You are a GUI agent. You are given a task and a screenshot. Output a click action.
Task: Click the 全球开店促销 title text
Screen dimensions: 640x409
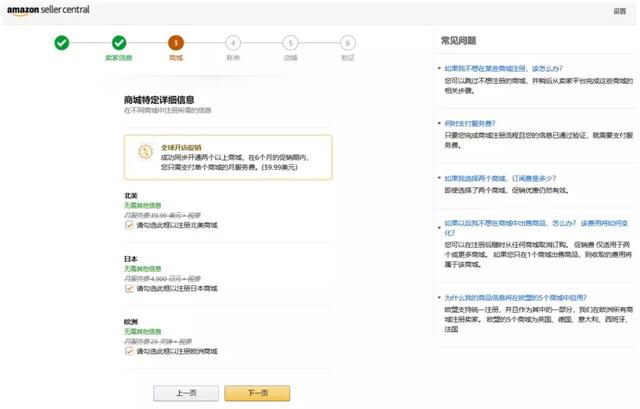[x=181, y=147]
